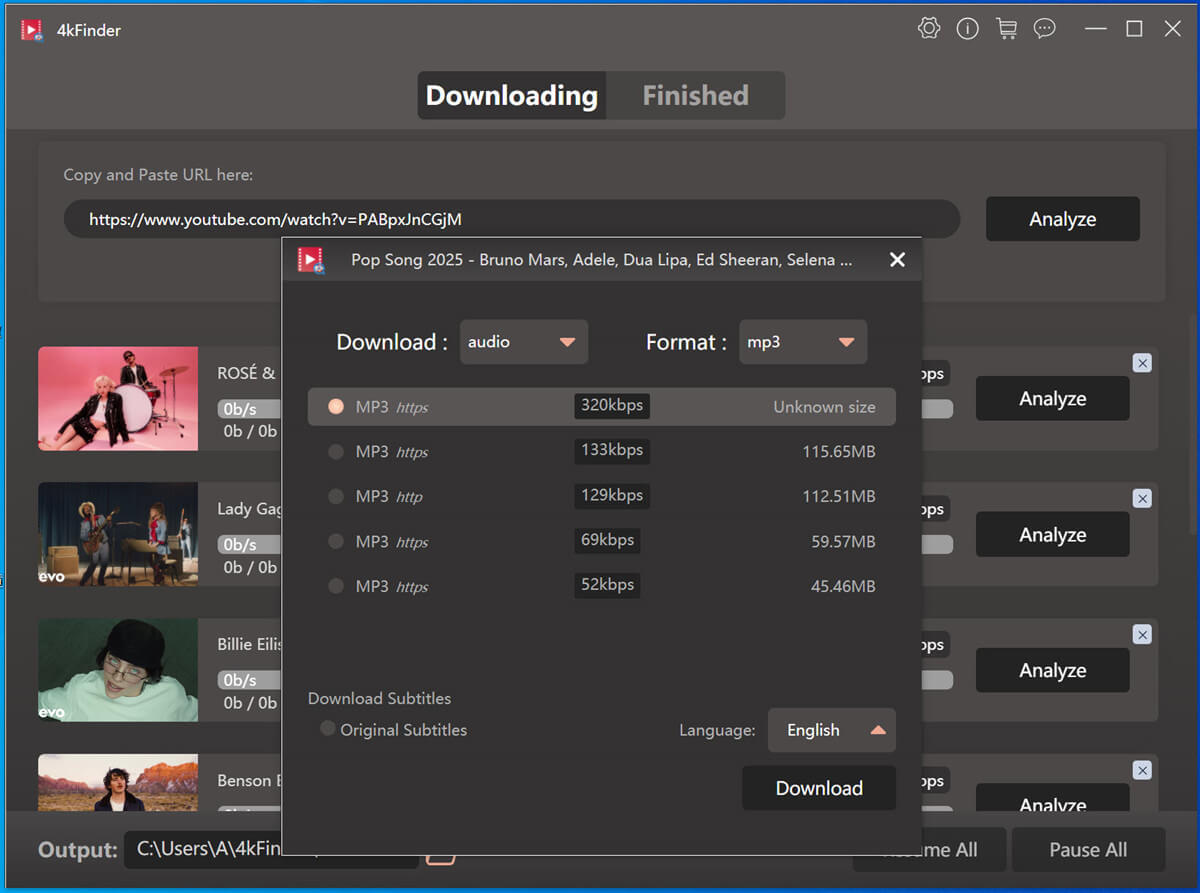Open the Format dropdown showing mp3
Image resolution: width=1200 pixels, height=893 pixels.
pos(802,342)
